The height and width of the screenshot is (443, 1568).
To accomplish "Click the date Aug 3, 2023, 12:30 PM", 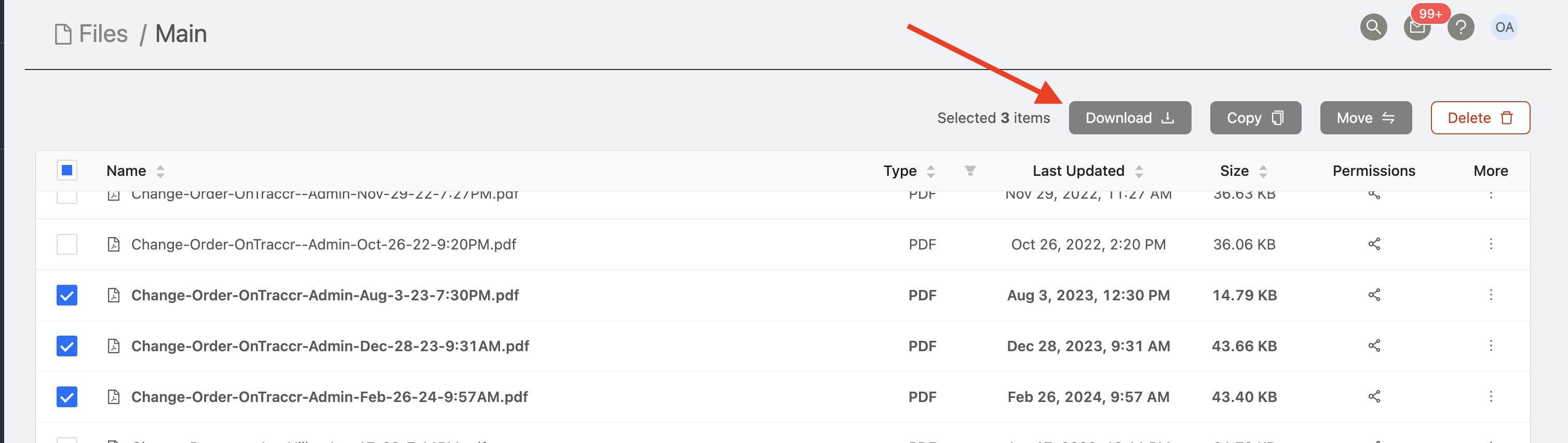I will coord(1088,295).
